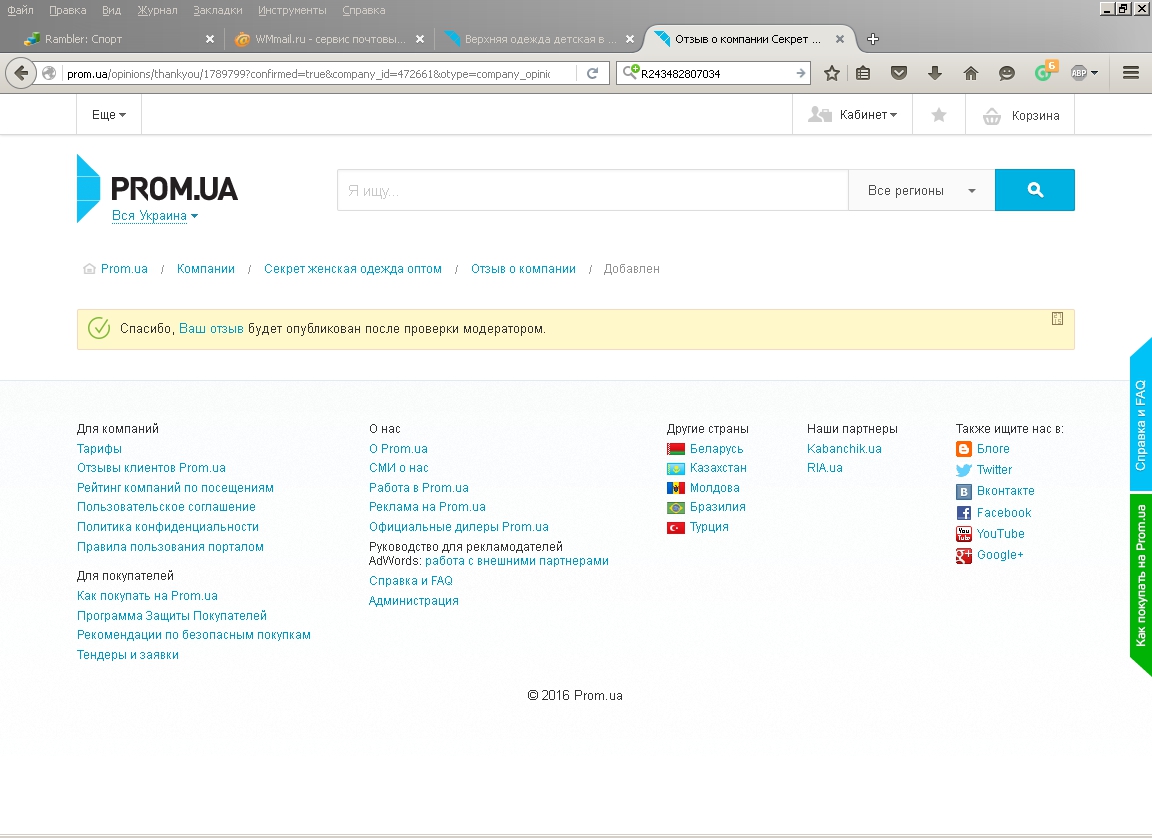The height and width of the screenshot is (838, 1152).
Task: Open the Инструменты menu
Action: (292, 10)
